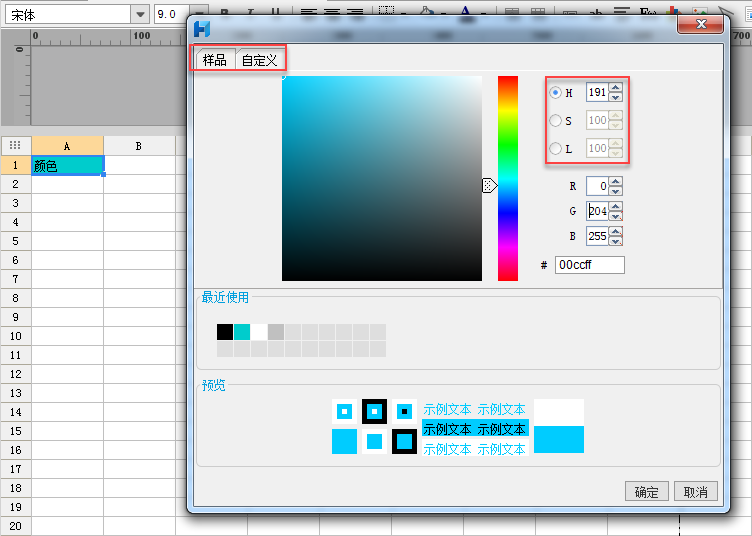The width and height of the screenshot is (752, 536).
Task: Click the 最近使用 section label
Action: 225,297
